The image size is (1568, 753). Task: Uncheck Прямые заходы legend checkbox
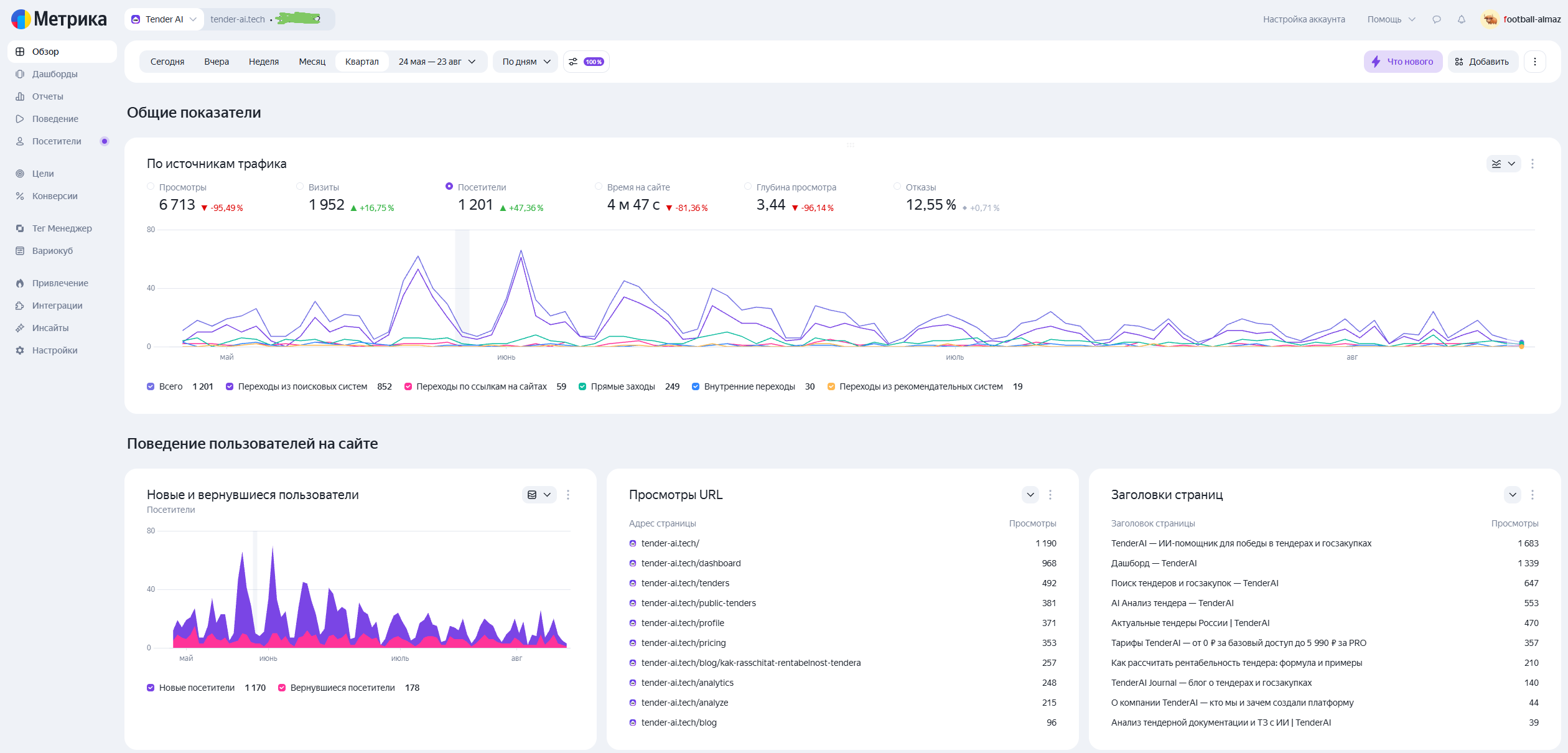[x=582, y=386]
